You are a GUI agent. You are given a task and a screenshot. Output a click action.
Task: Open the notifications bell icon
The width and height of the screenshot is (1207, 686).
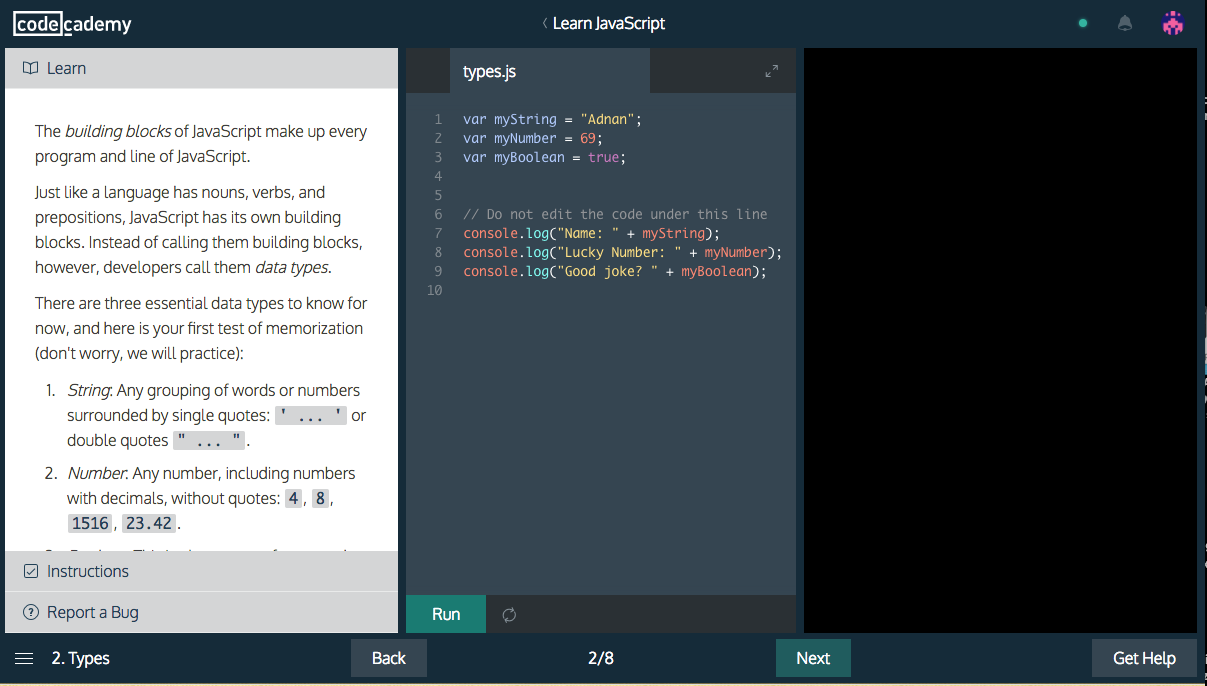pos(1125,23)
